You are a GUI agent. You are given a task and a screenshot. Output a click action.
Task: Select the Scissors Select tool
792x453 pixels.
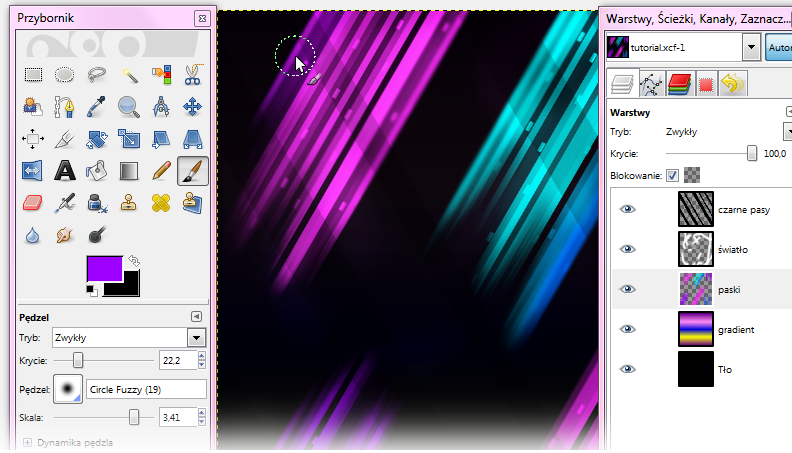pyautogui.click(x=192, y=73)
